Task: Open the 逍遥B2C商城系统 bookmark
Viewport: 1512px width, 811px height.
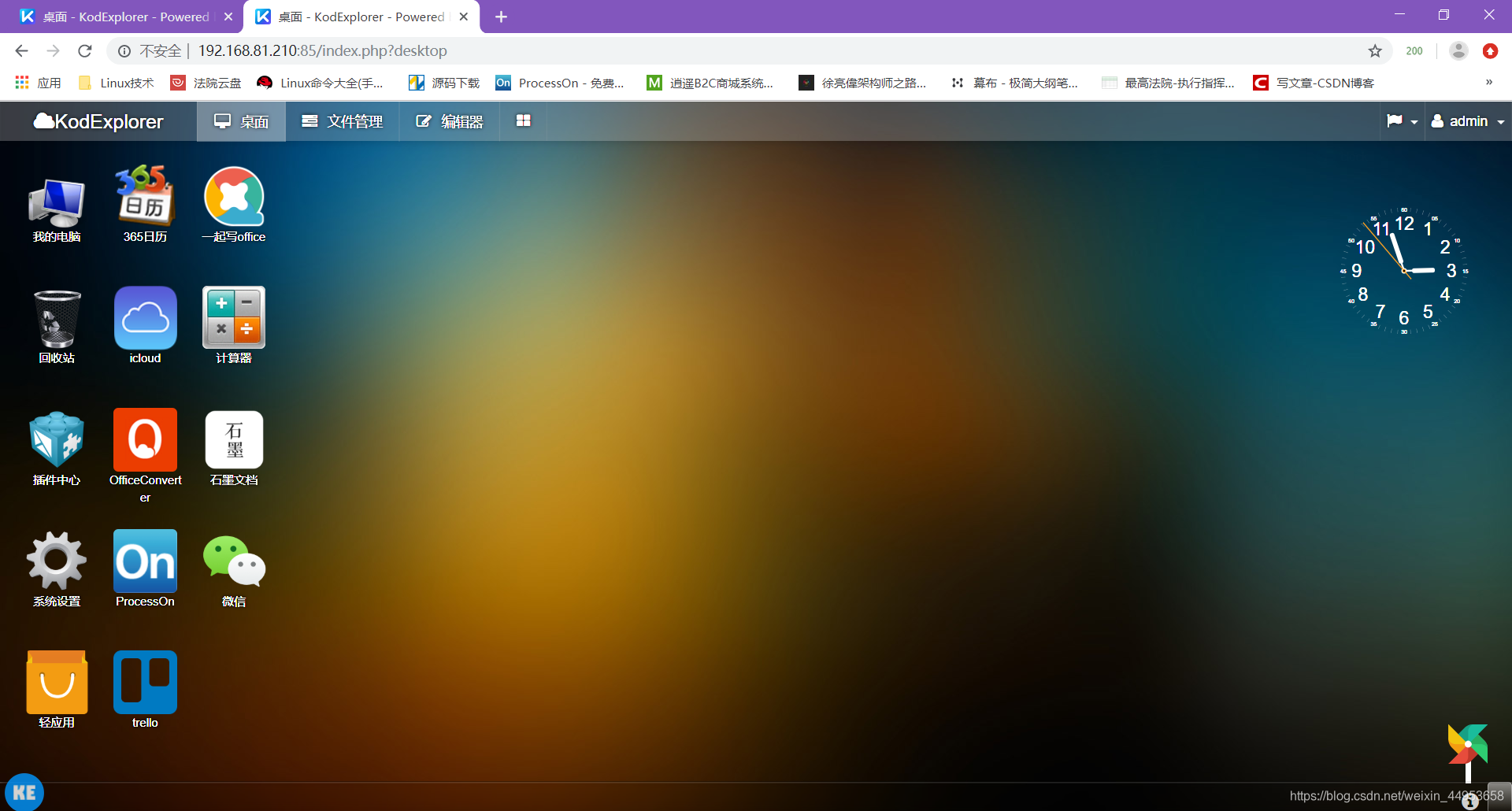Action: (x=710, y=83)
